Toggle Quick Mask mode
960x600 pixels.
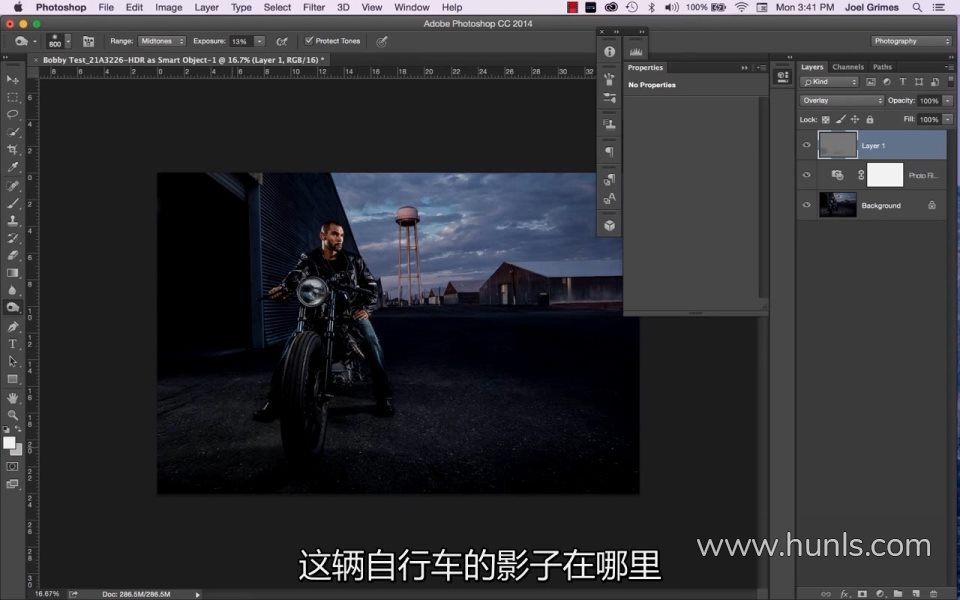click(x=12, y=467)
